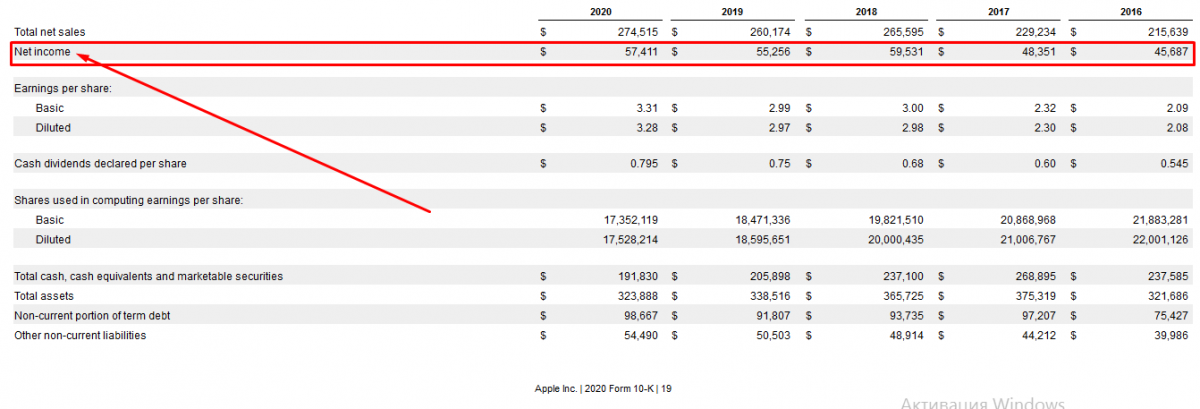Click the Earnings per share heading
The width and height of the screenshot is (1200, 409).
point(62,88)
